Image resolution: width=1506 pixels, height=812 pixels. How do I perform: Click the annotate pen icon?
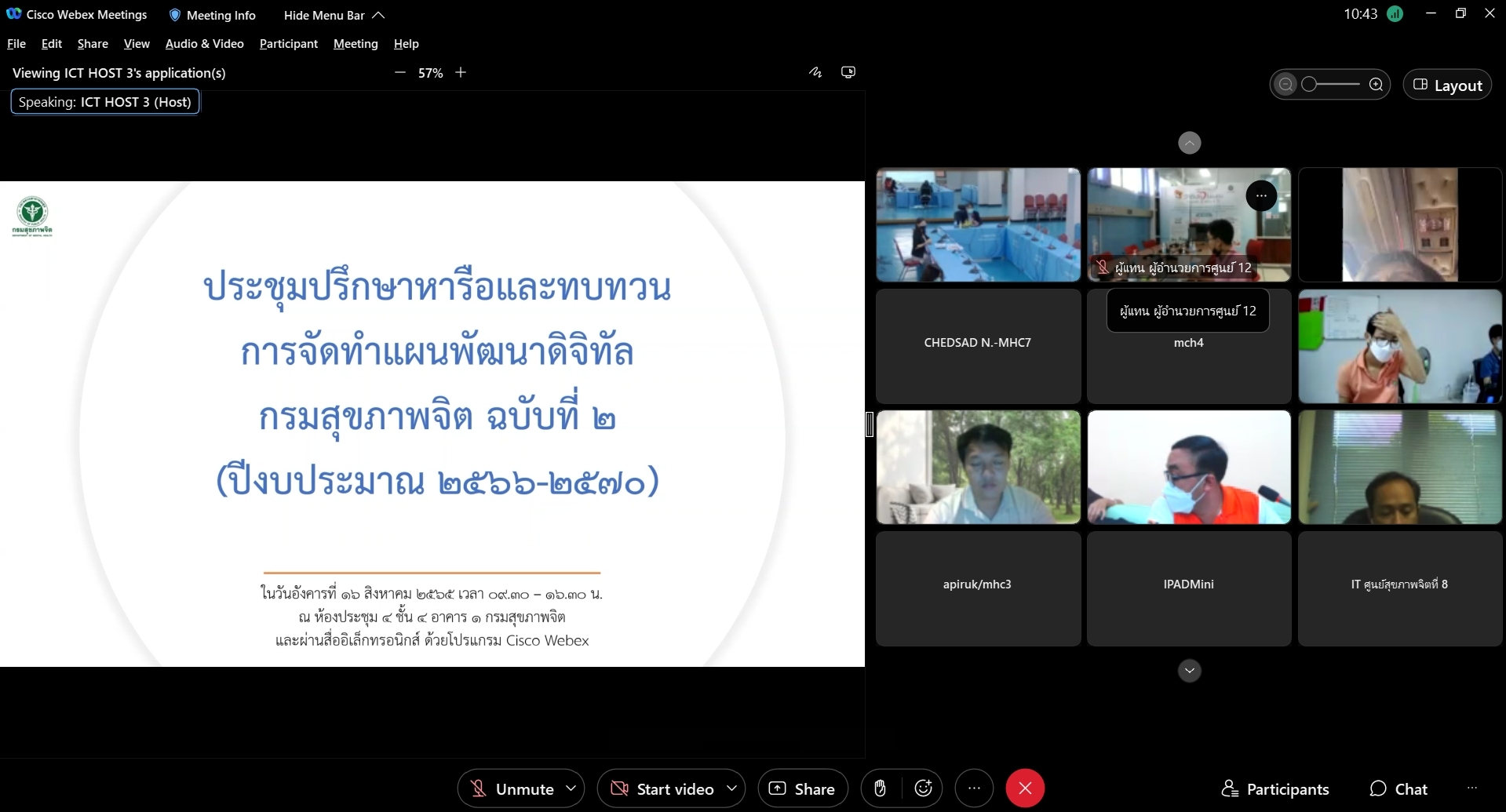(815, 72)
